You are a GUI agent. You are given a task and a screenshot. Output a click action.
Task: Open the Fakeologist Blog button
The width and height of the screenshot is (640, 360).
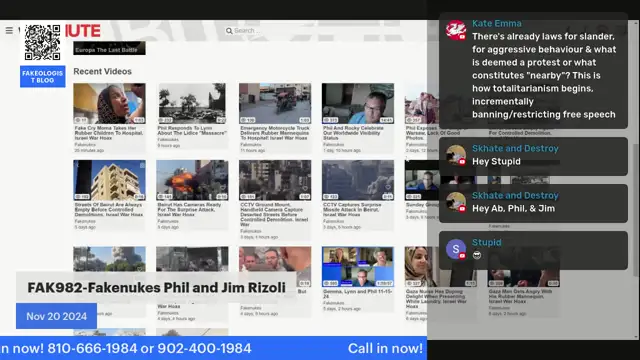point(42,77)
